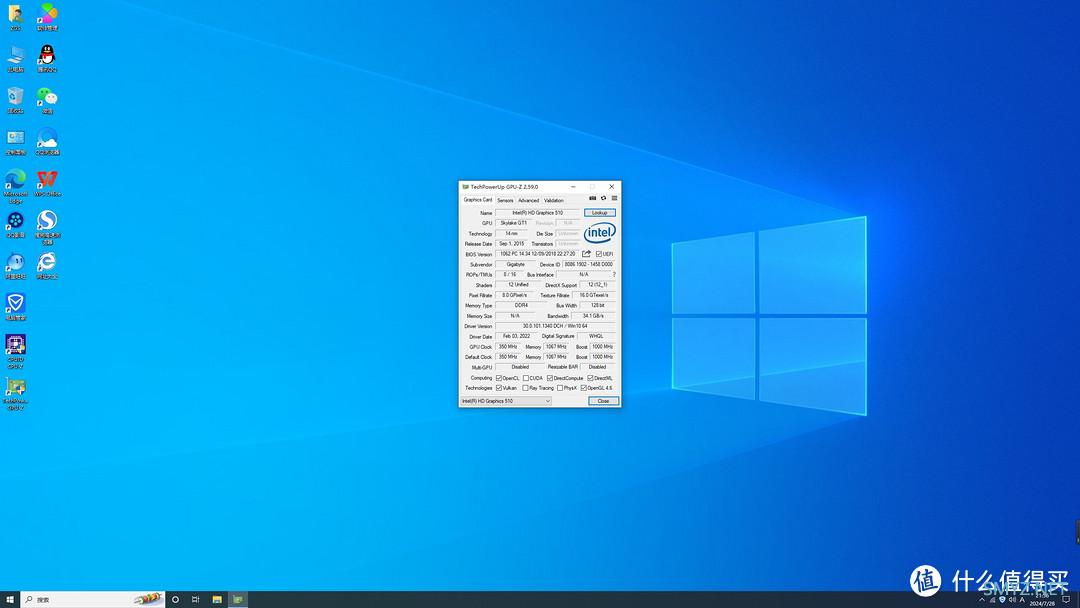Click the GPU-Z screenshot camera icon
1080x608 pixels.
[592, 198]
